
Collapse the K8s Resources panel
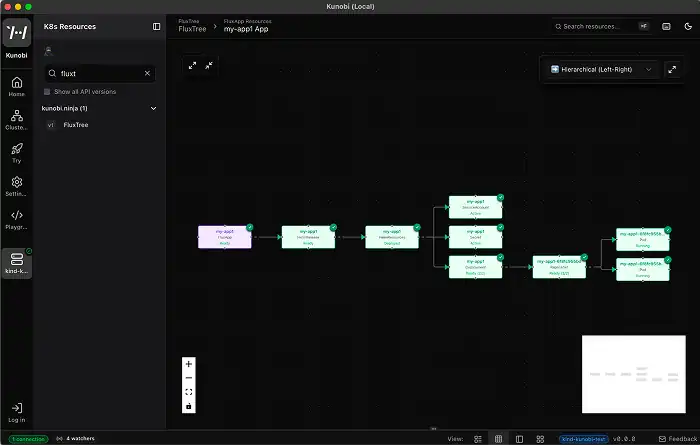[x=156, y=27]
